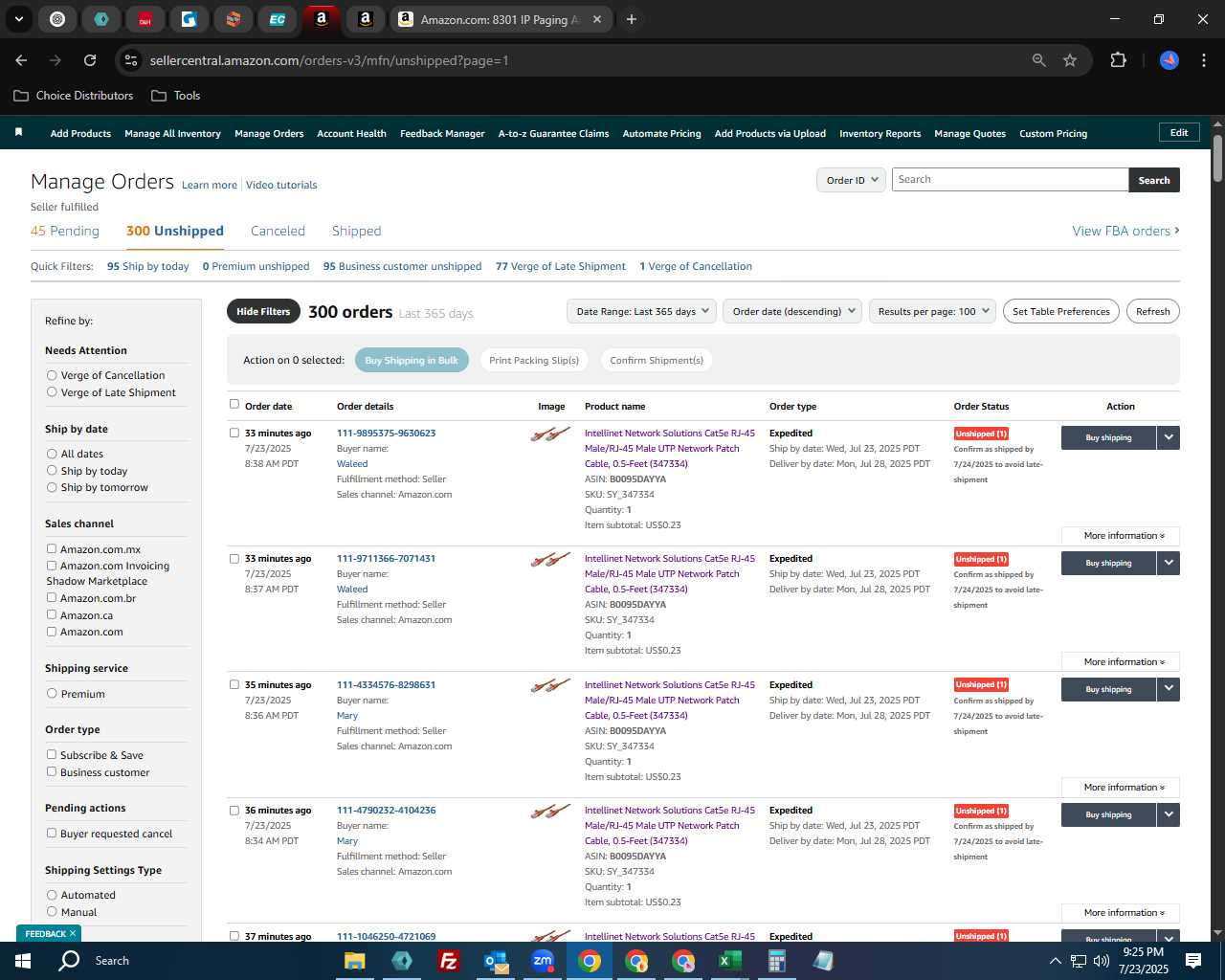Switch to the 45 Pending tab
Viewport: 1225px width, 980px height.
(65, 231)
